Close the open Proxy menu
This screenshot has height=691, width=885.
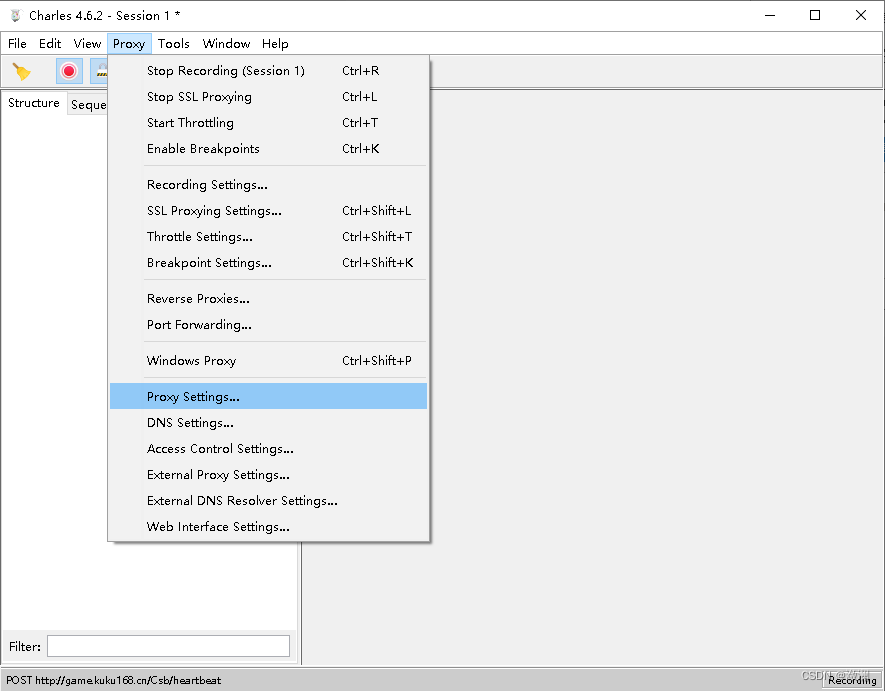click(129, 43)
